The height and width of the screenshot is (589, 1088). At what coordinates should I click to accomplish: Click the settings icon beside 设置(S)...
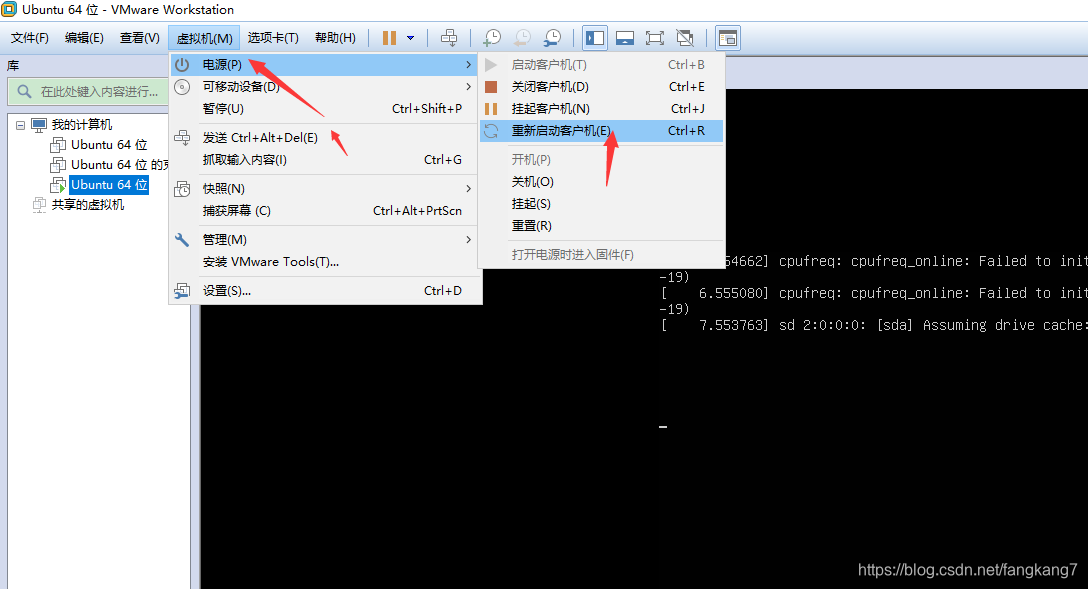182,291
